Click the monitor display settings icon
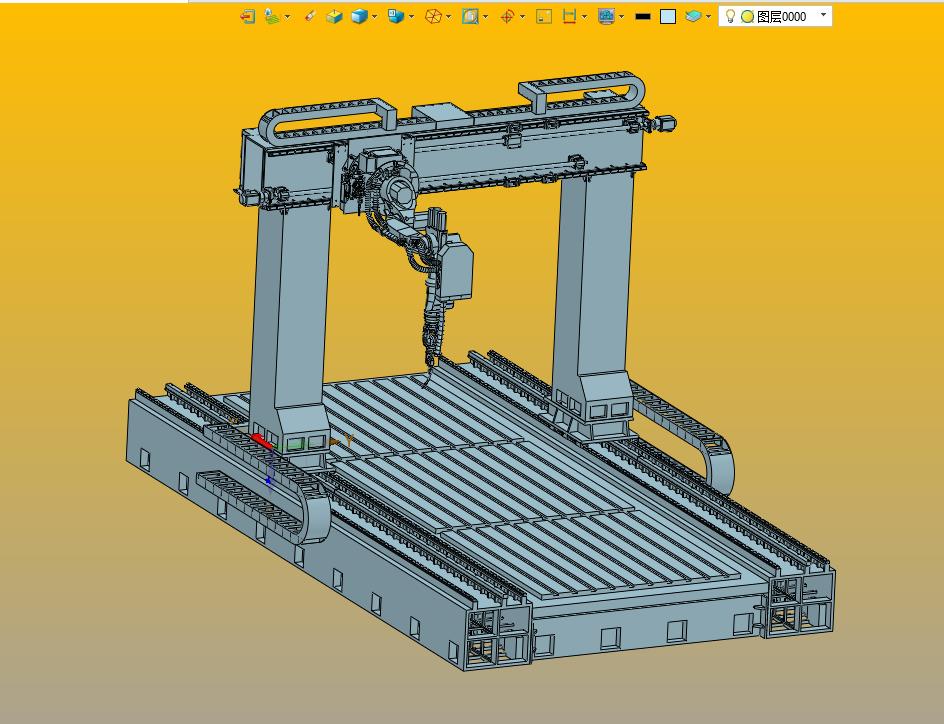944x724 pixels. click(606, 16)
